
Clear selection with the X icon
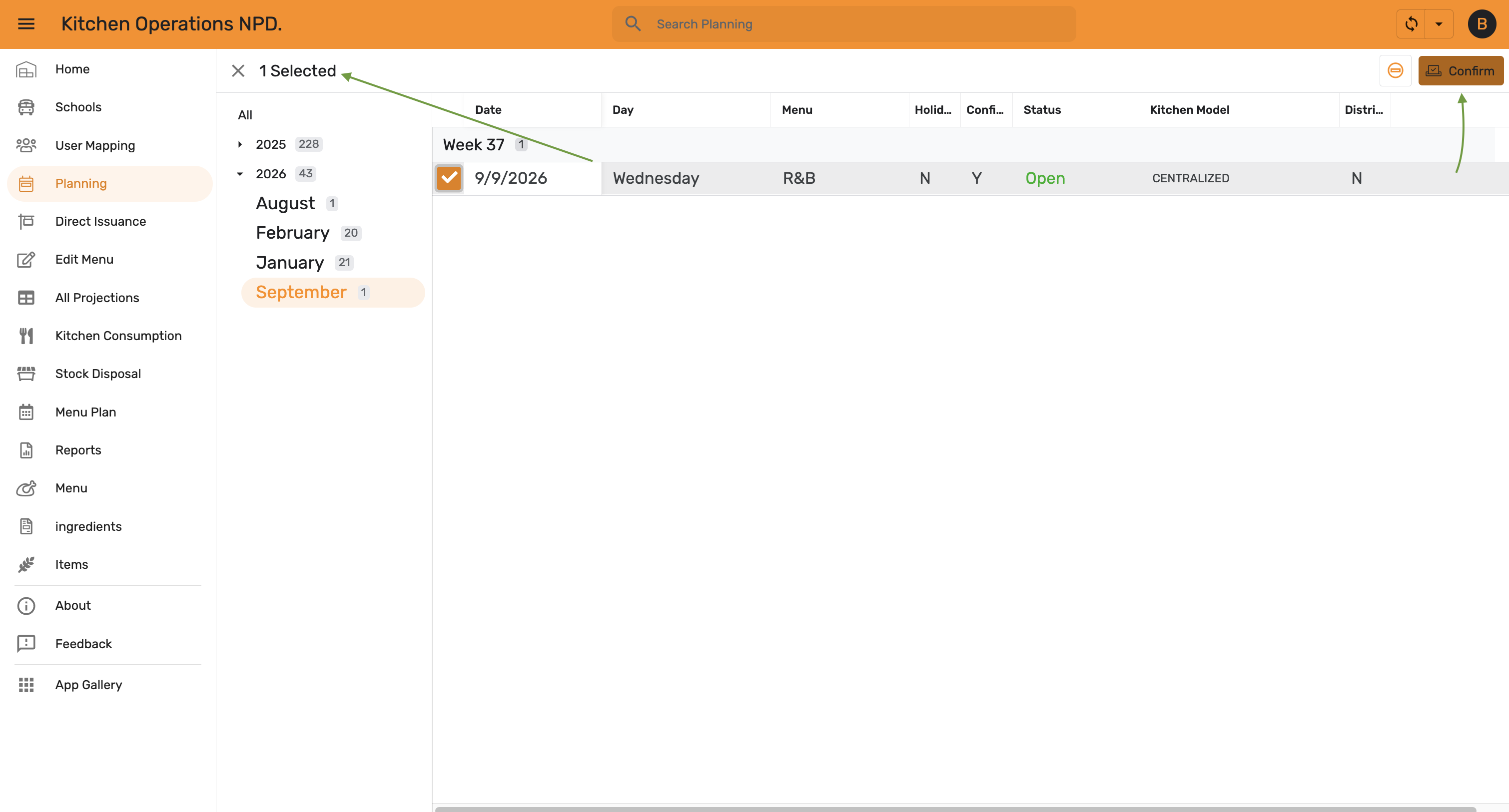point(238,71)
